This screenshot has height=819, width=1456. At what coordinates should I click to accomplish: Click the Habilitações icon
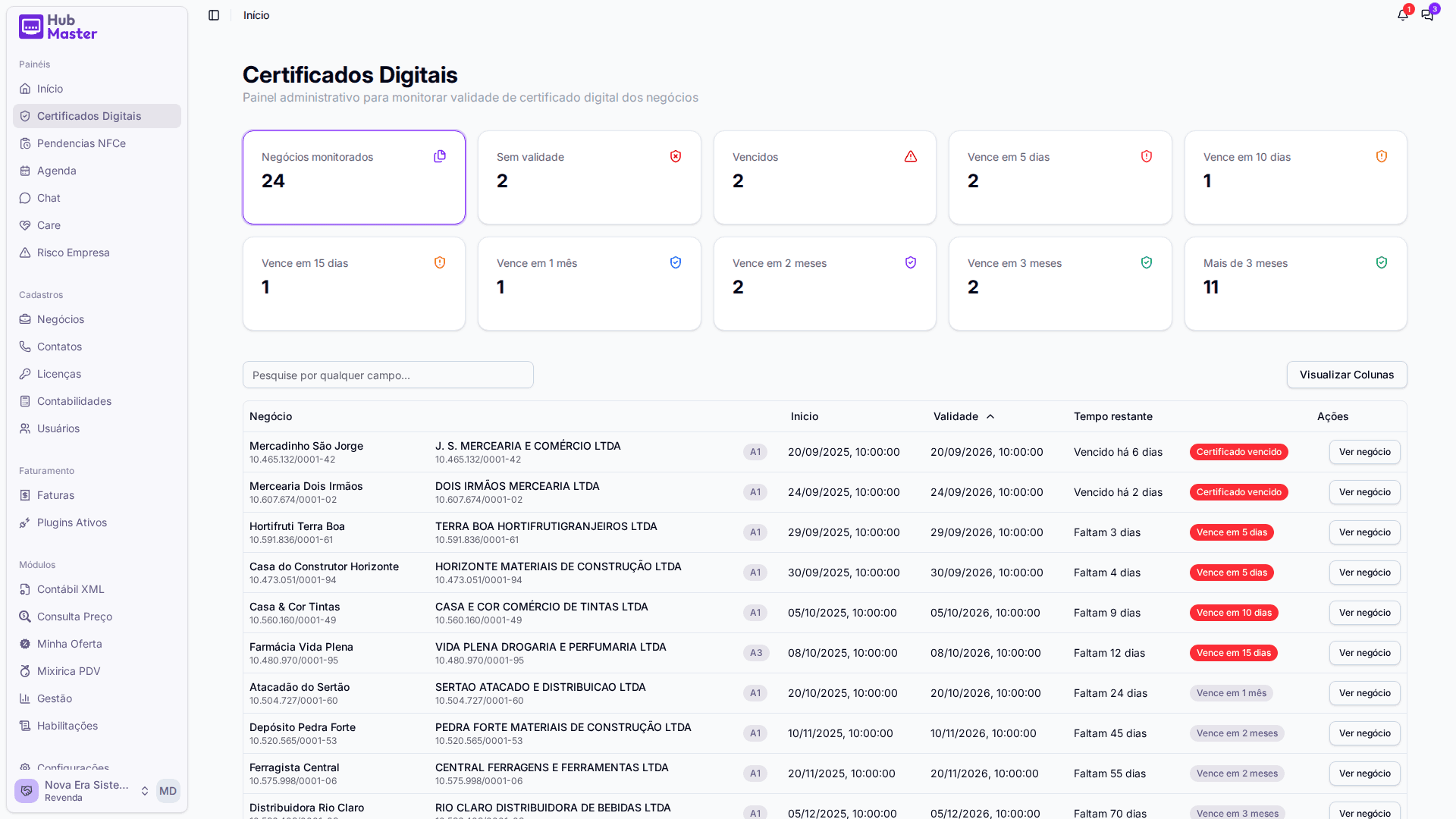coord(25,726)
